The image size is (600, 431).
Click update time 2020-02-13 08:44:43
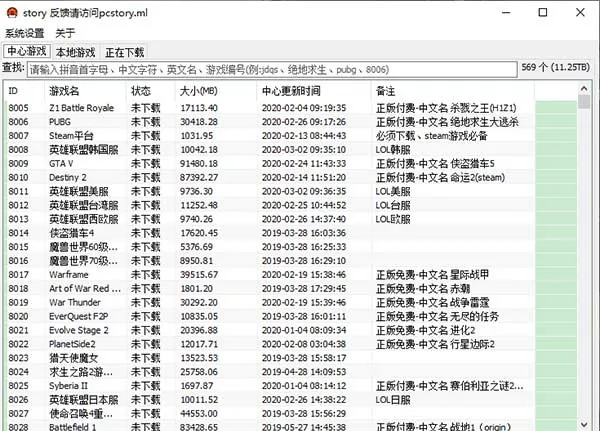[304, 136]
